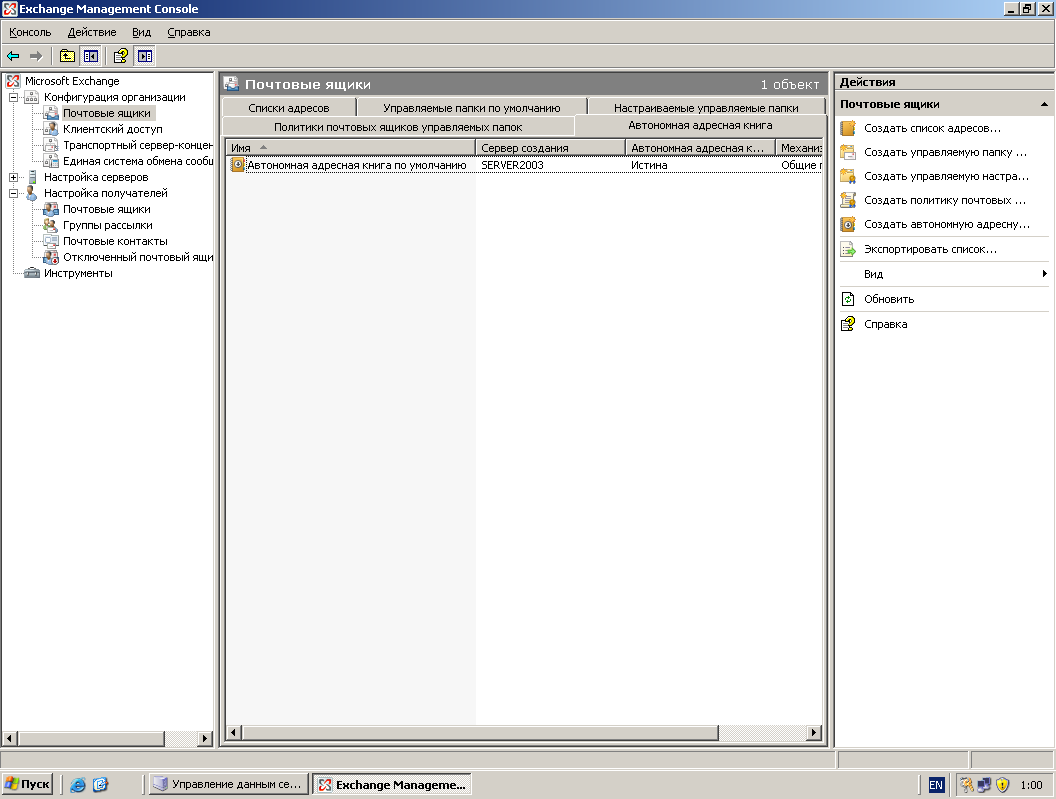This screenshot has width=1056, height=799.
Task: Click the Обновить refresh icon
Action: point(848,299)
